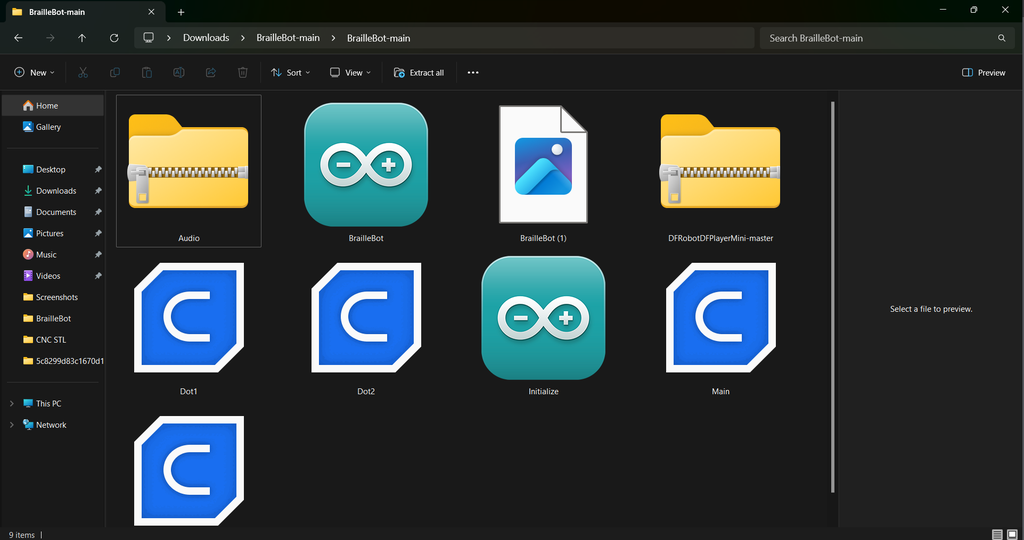Select the Initialize Arduino sketch file
1024x540 pixels.
click(543, 325)
